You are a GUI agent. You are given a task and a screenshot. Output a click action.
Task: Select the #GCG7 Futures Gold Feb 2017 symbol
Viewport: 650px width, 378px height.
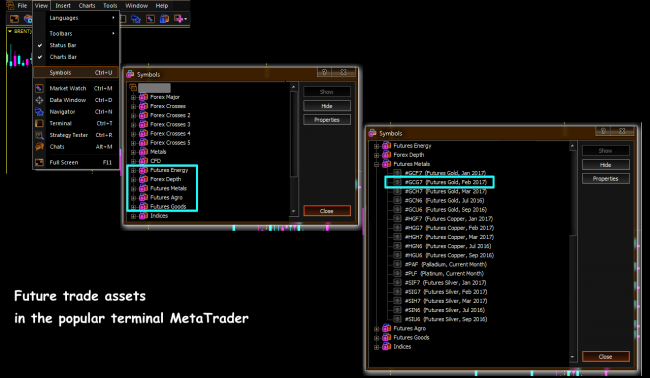439,182
